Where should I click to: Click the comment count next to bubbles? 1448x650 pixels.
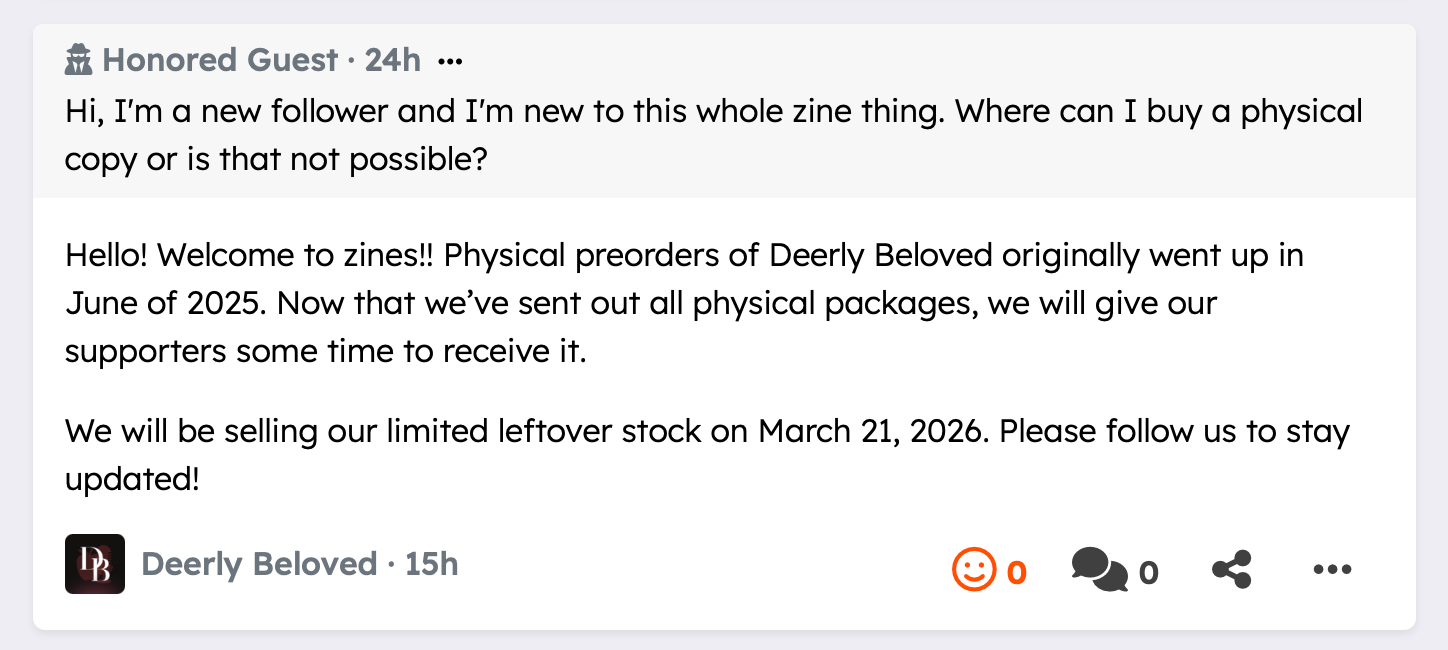(1148, 572)
